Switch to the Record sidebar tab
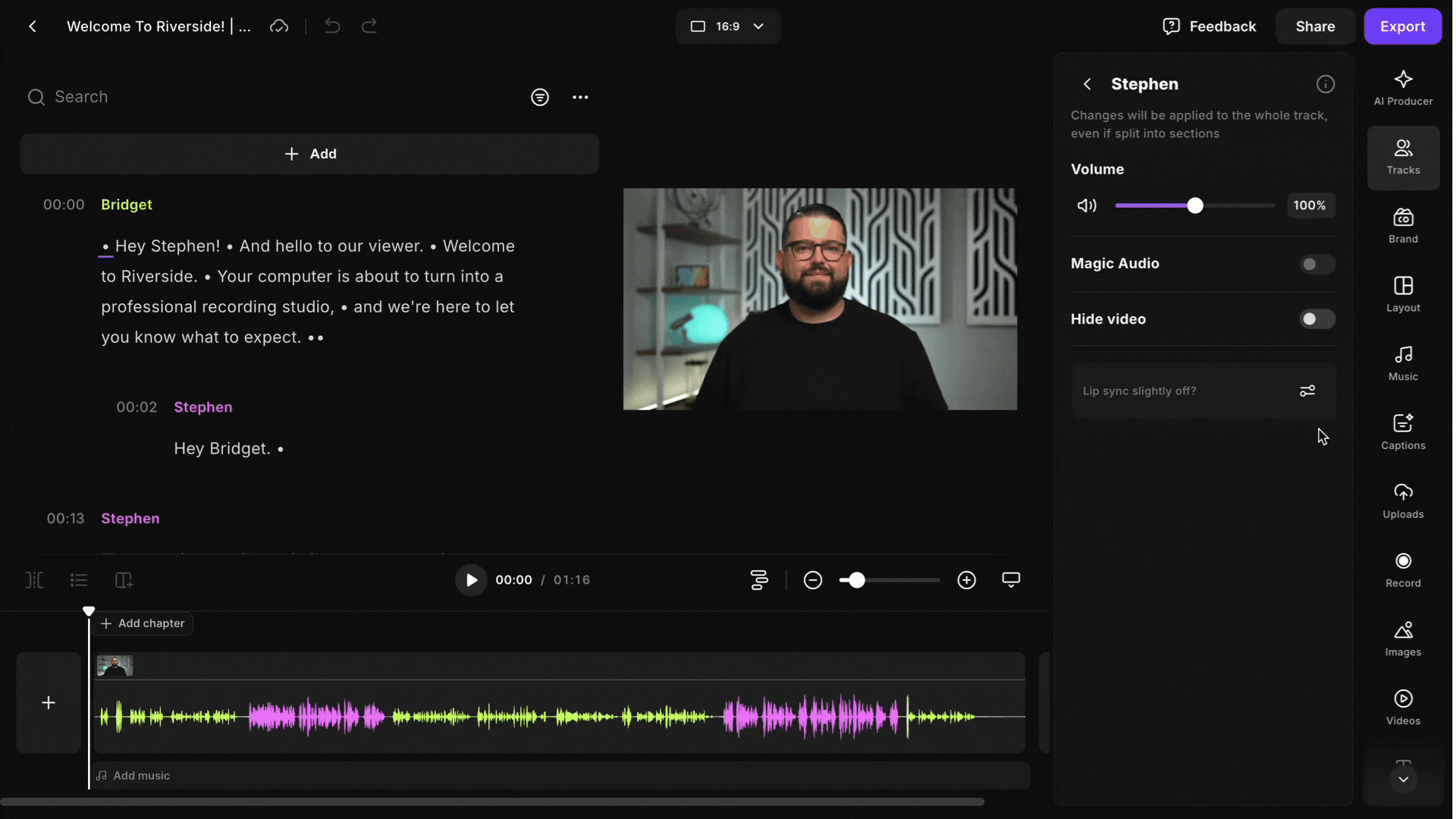 [1403, 570]
